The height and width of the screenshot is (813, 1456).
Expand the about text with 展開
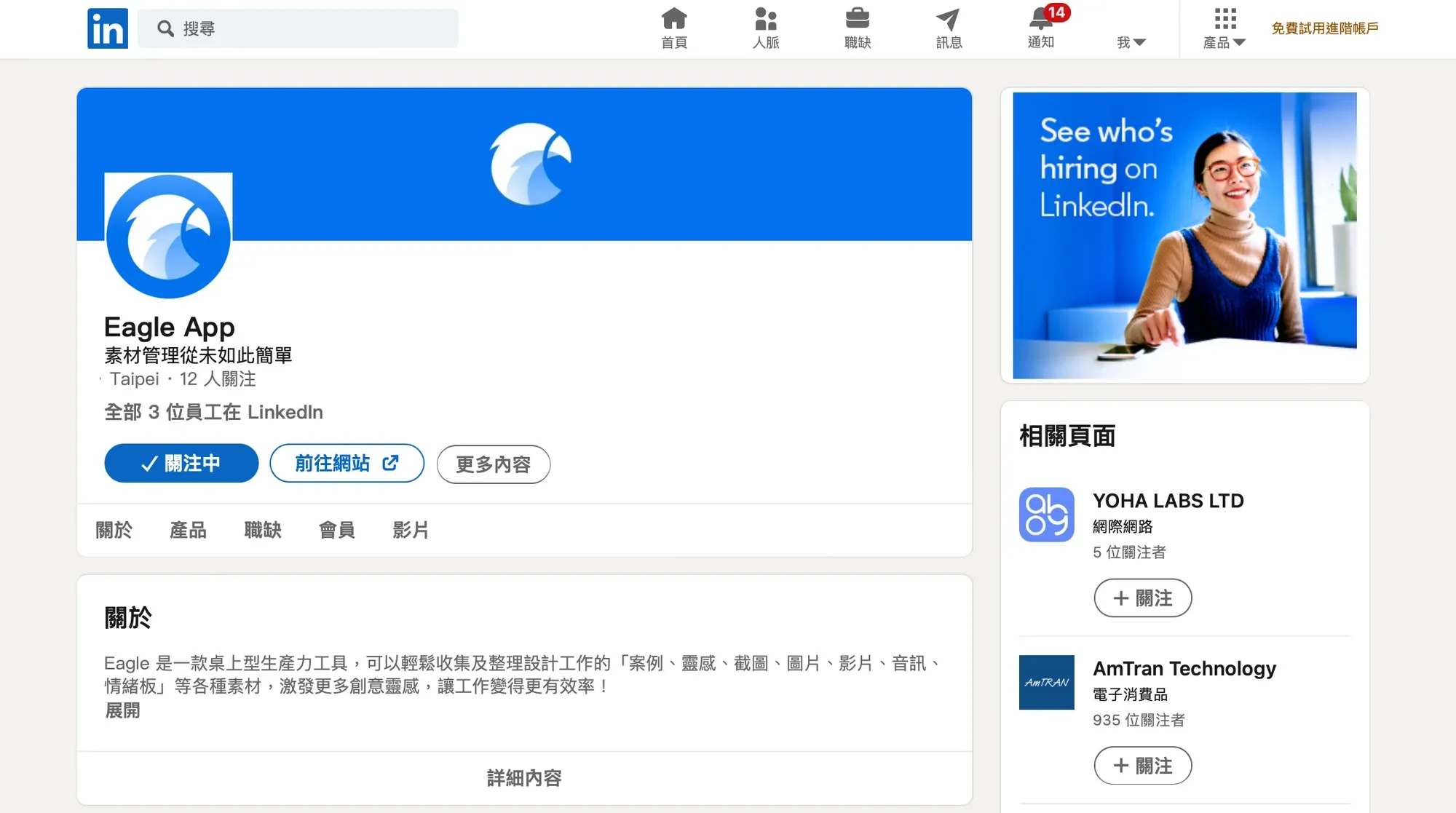(x=122, y=710)
